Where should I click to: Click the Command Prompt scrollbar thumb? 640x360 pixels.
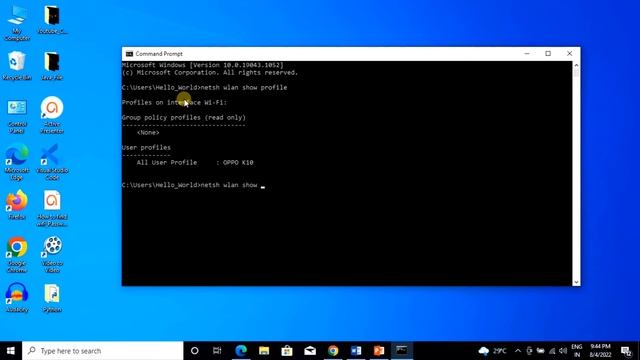coord(576,73)
